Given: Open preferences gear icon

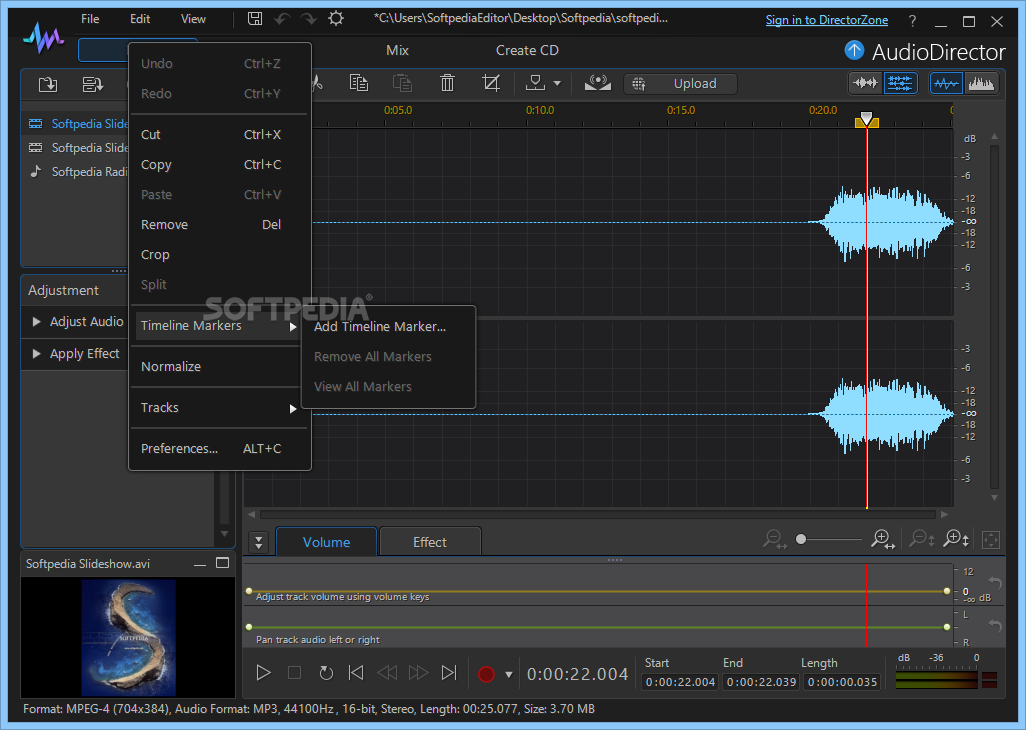Looking at the screenshot, I should pos(336,18).
